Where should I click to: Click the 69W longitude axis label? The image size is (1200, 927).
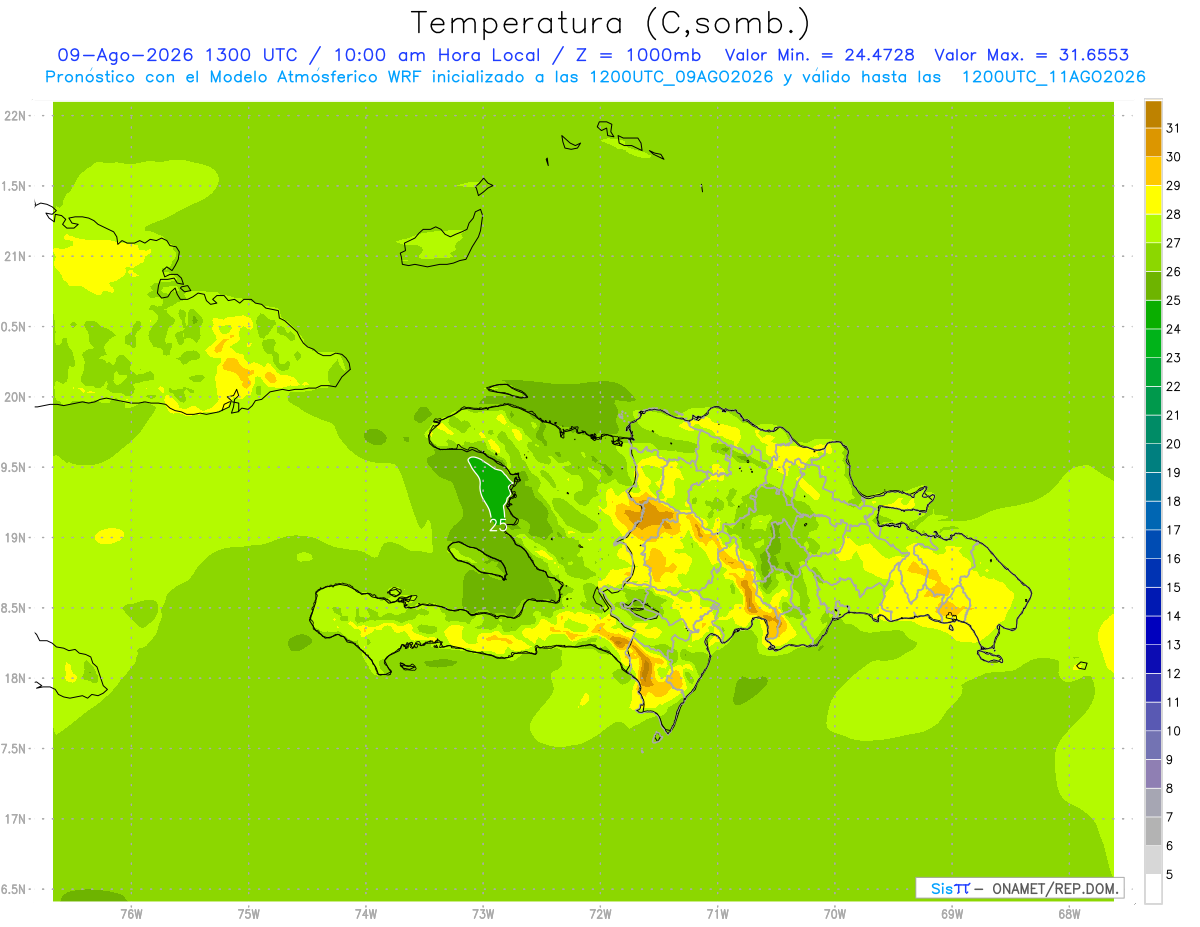pos(952,915)
